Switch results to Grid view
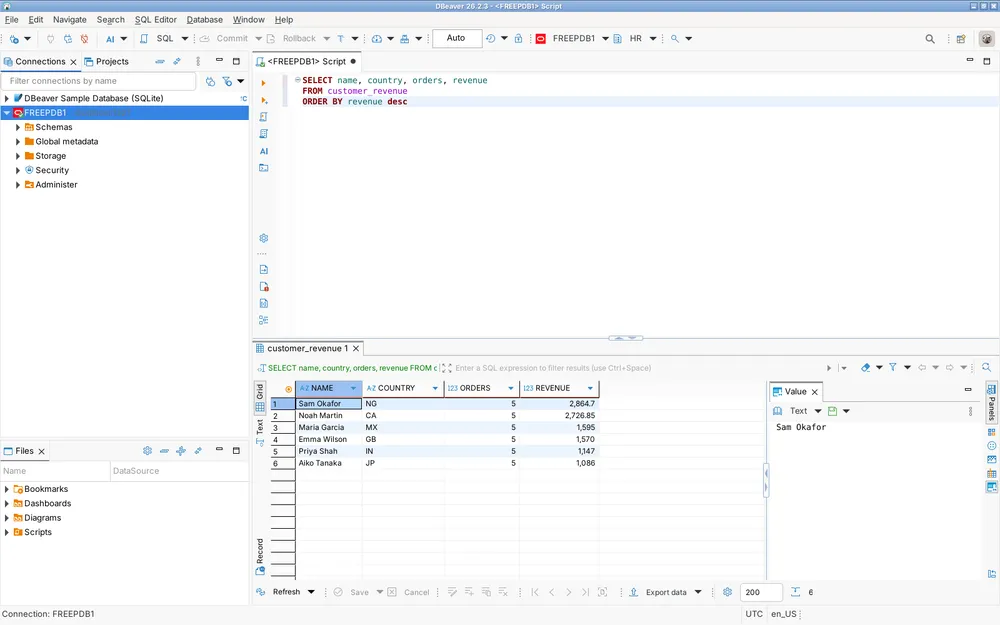Screen dimensions: 1000x625 coord(260,397)
